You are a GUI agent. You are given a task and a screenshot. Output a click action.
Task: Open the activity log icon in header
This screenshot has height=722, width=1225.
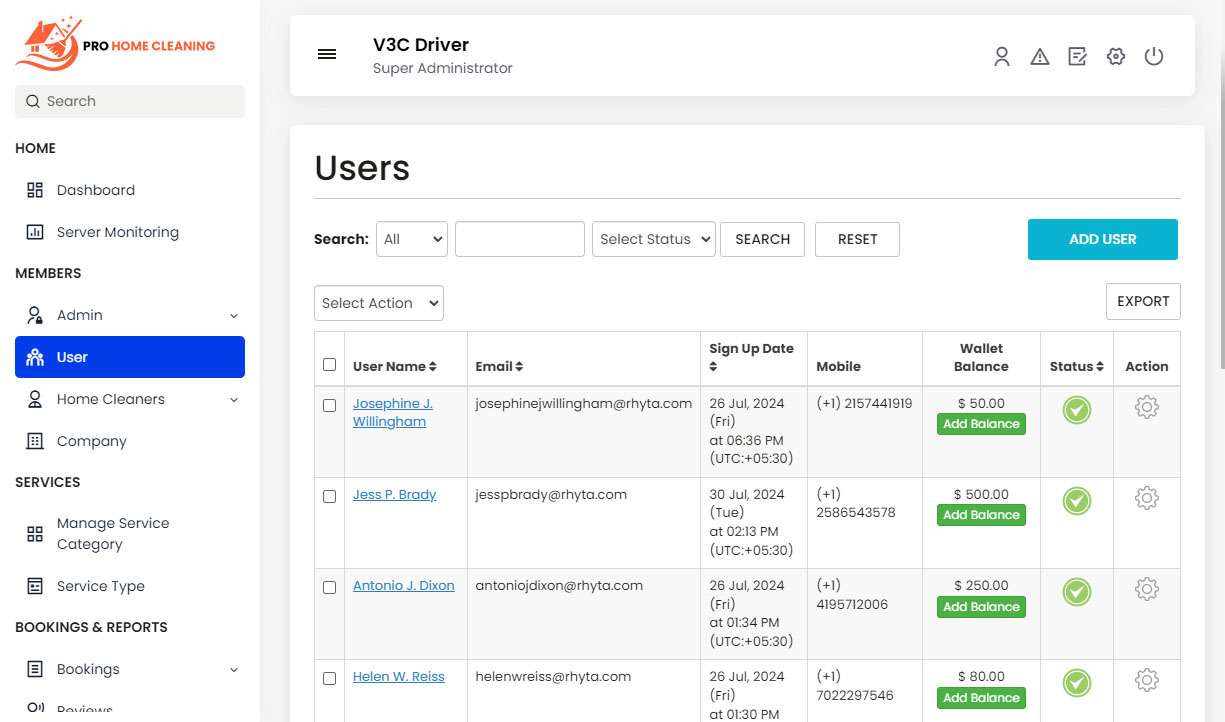coord(1077,56)
